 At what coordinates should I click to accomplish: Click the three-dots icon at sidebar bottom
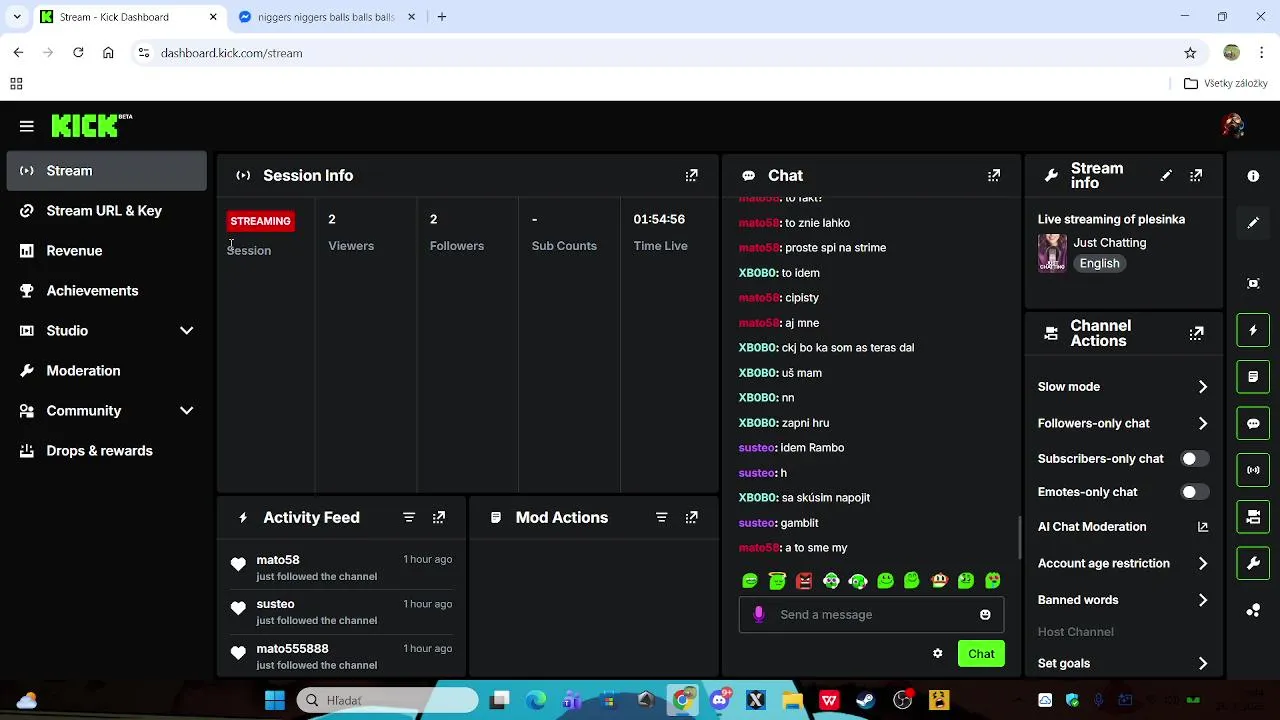(1253, 610)
